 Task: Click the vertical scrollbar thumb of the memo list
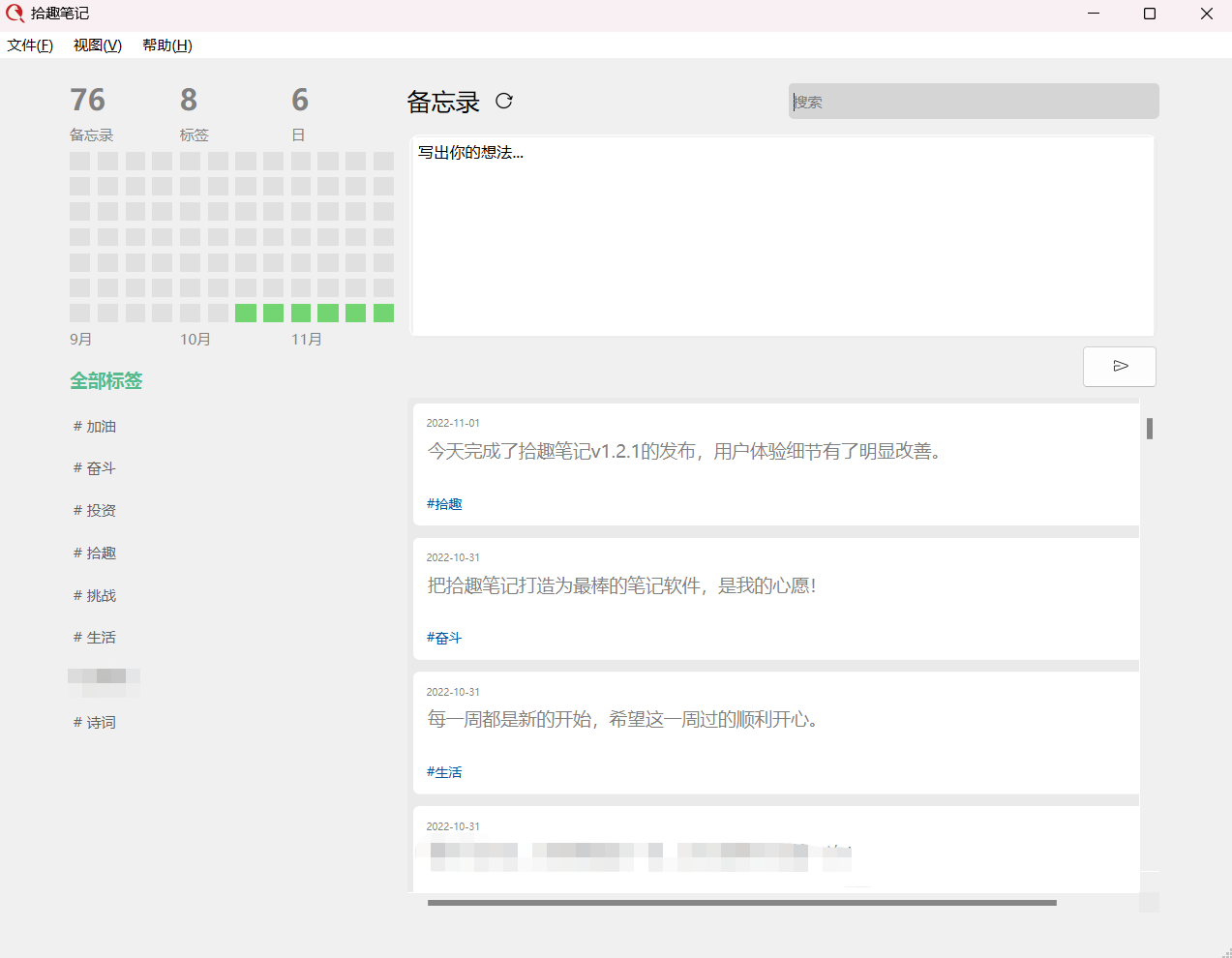1150,429
